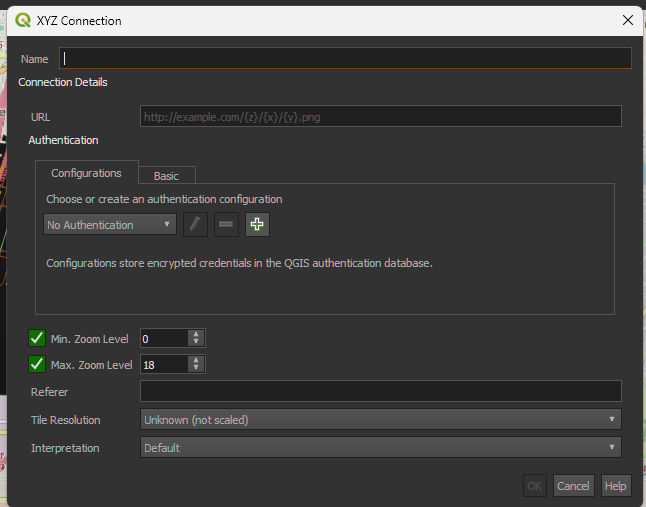This screenshot has height=507, width=646.
Task: Close the XYZ Connection dialog
Action: [628, 20]
